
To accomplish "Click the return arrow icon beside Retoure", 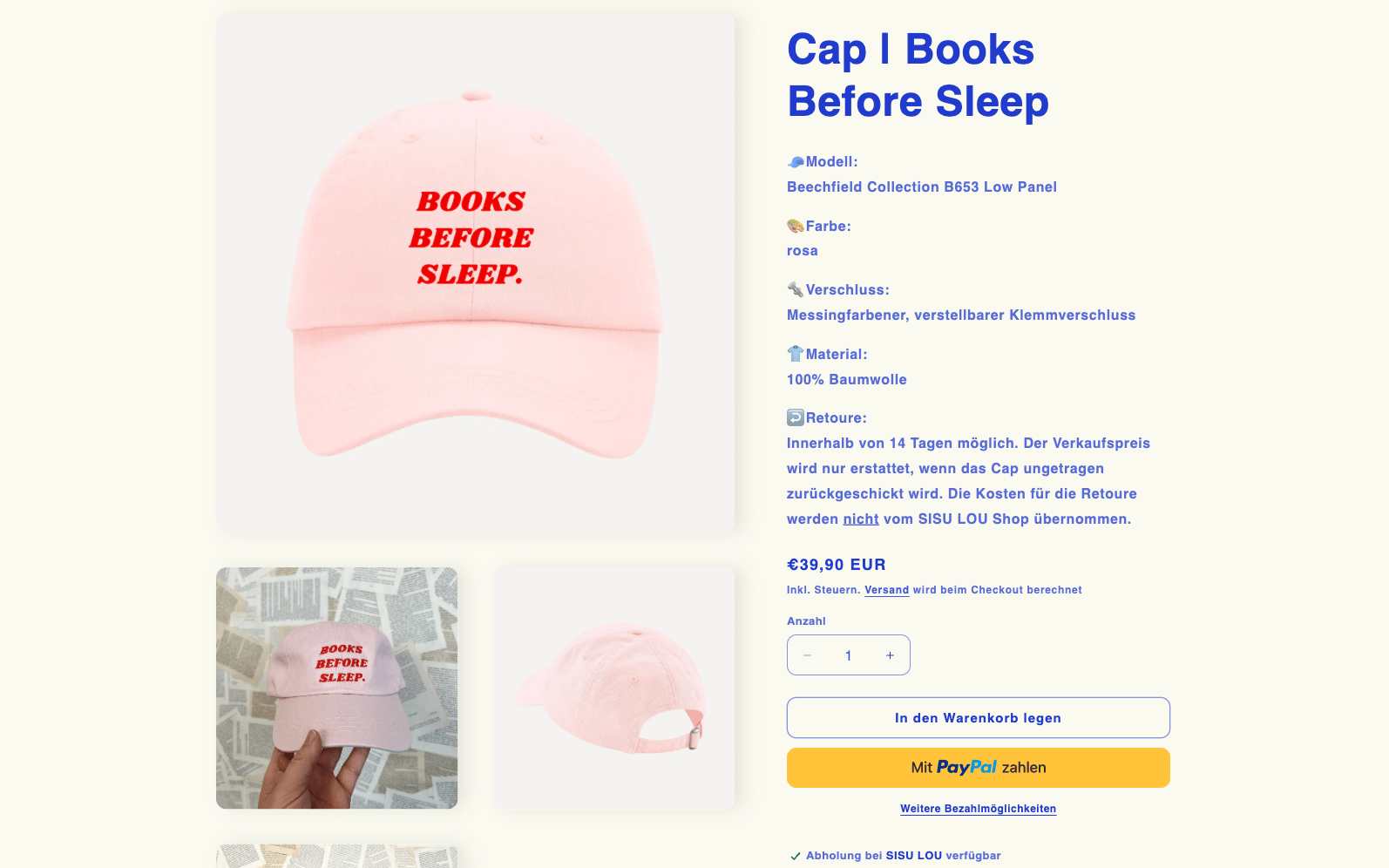I will (796, 418).
